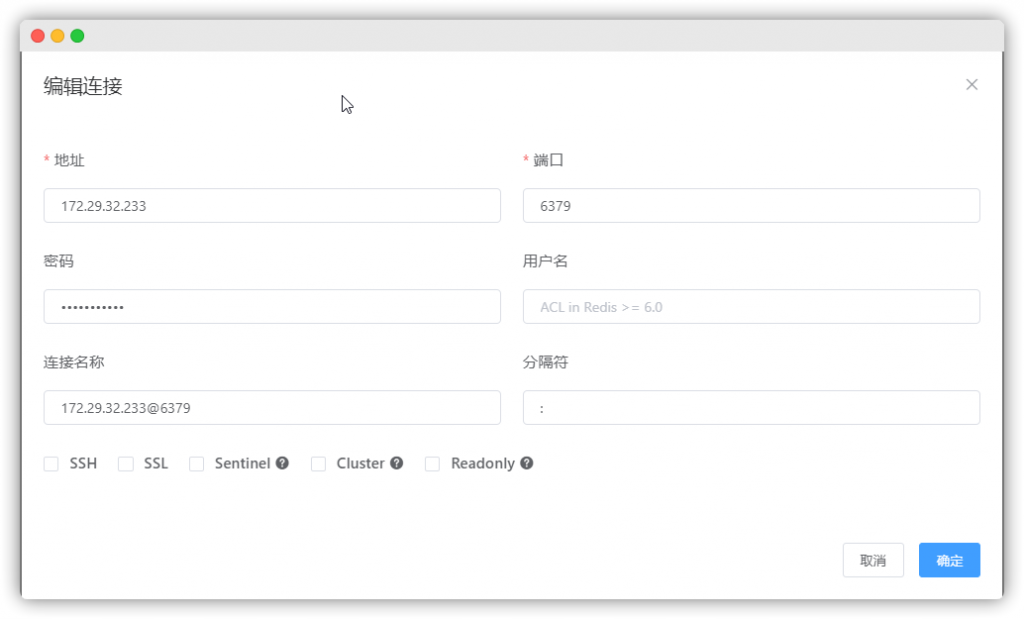Click the Readonly help question mark icon
Viewport: 1024px width, 619px height.
tap(526, 464)
